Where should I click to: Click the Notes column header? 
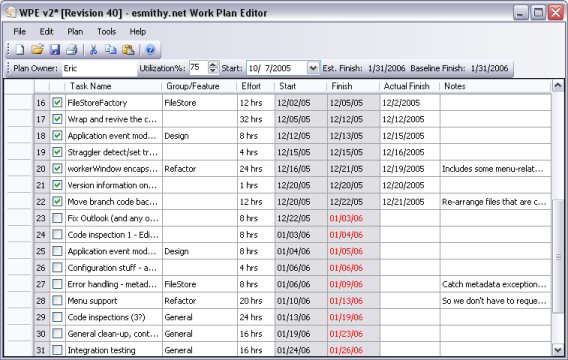(x=495, y=86)
